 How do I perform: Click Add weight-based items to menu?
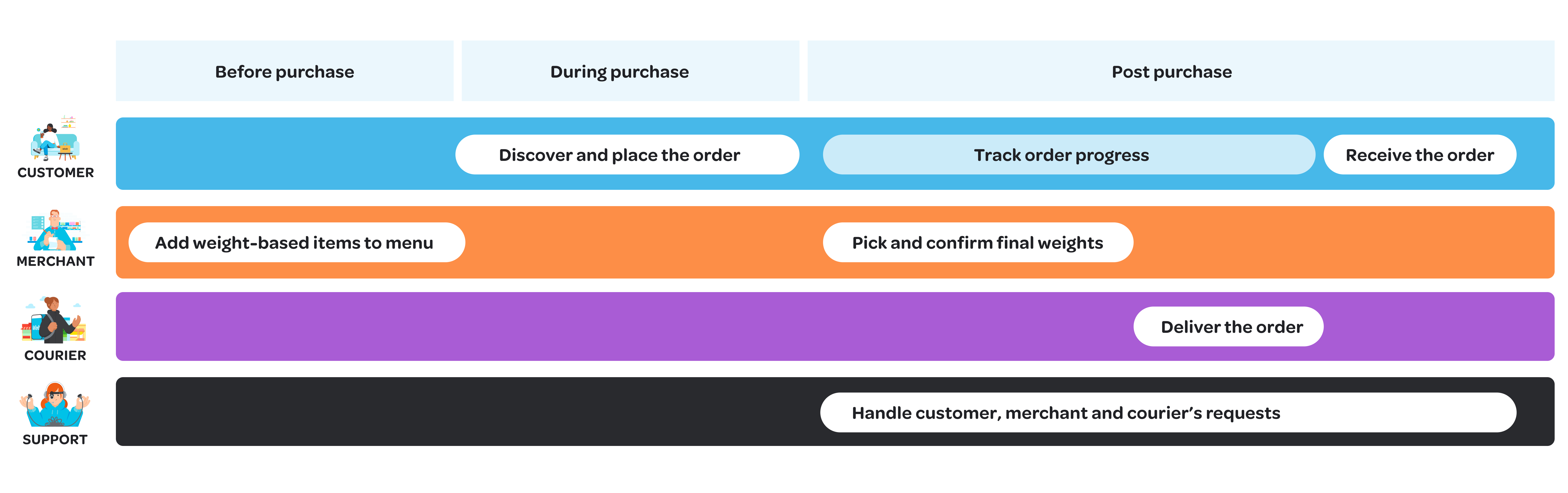pos(297,242)
